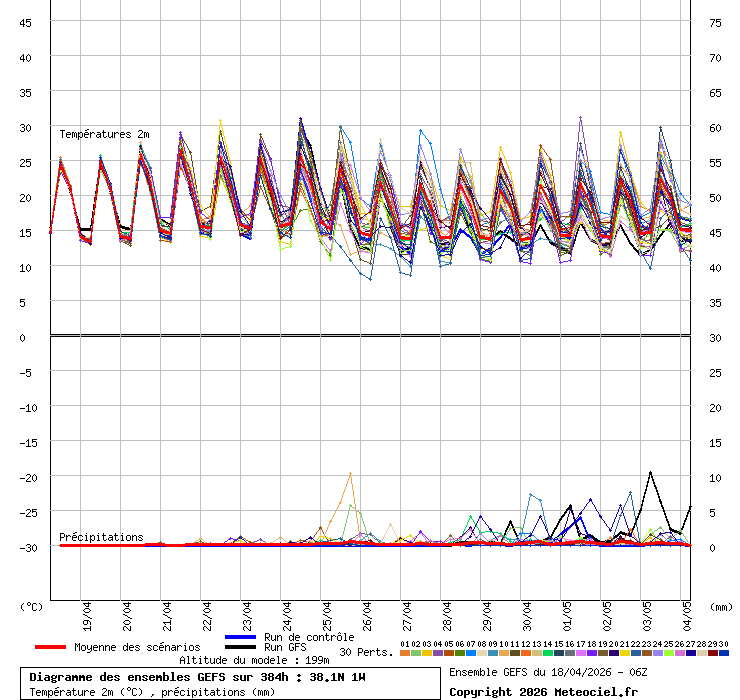Viewport: 740px width, 700px height.
Task: Click the black 'Run GFS' legend line
Action: point(241,648)
